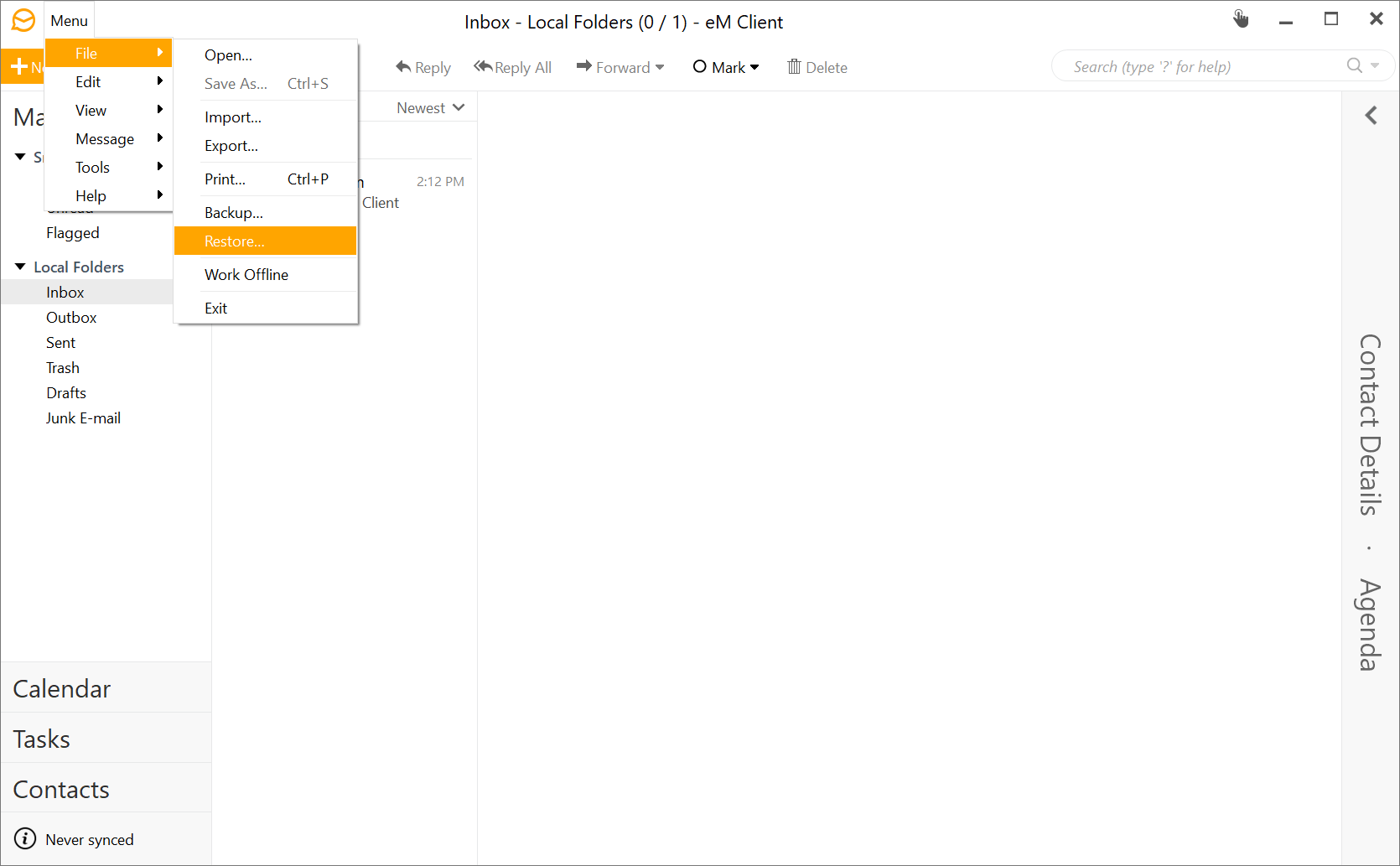The image size is (1400, 866).
Task: Choose Open... from the File menu
Action: (265, 54)
